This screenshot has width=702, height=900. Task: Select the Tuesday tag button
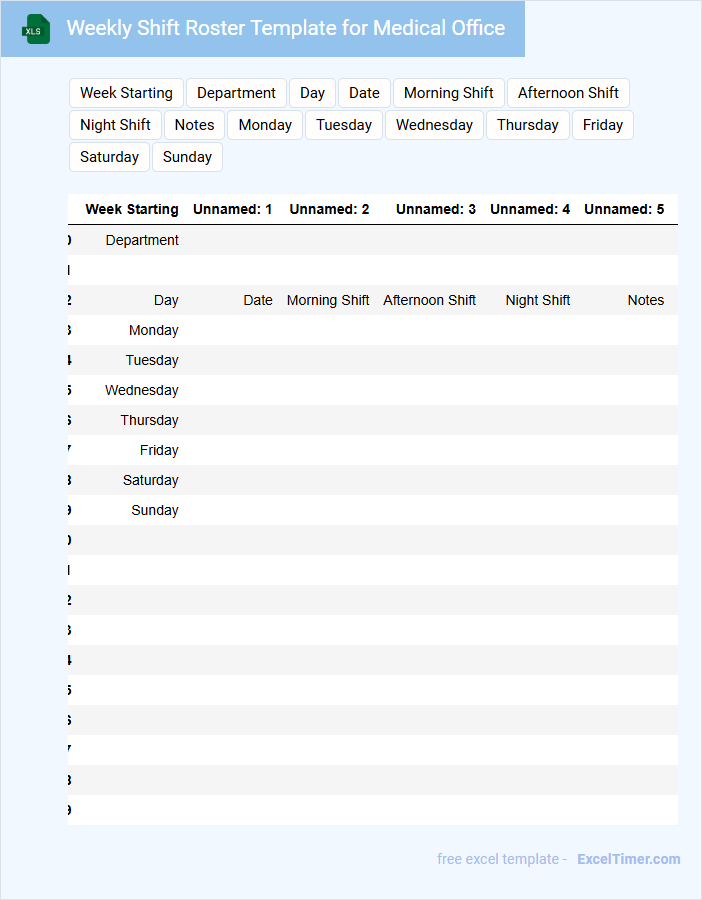coord(344,125)
